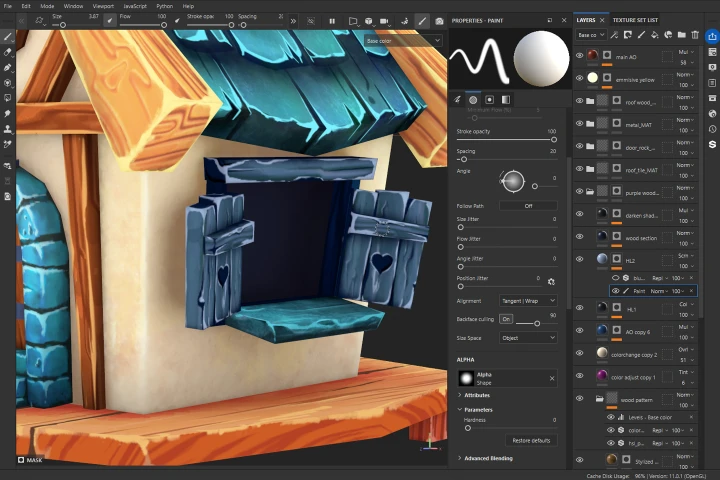Open the brush symmetry settings icon
Viewport: 720px width, 480px height.
(40, 21)
